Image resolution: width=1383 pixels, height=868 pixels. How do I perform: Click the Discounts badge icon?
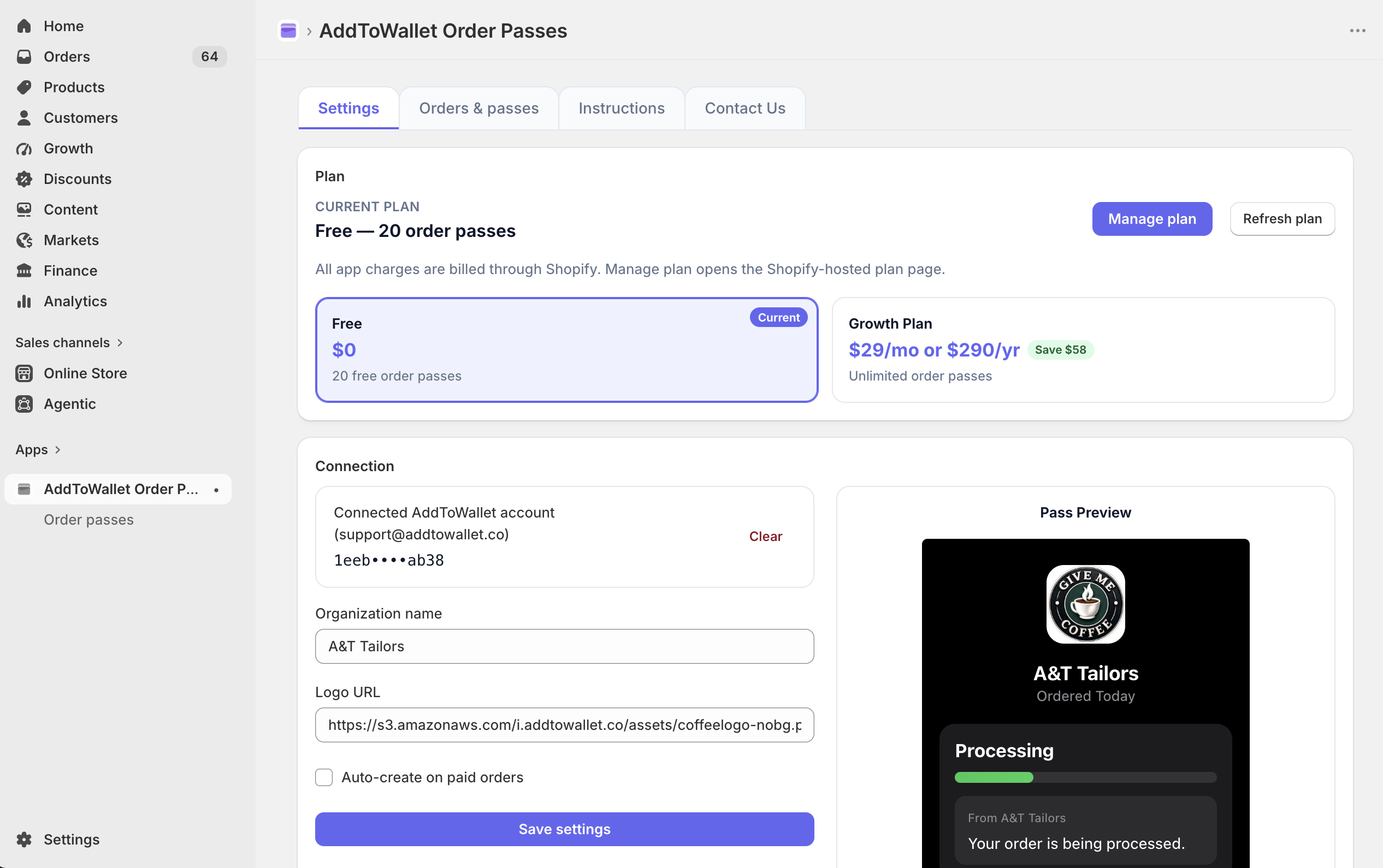(24, 179)
